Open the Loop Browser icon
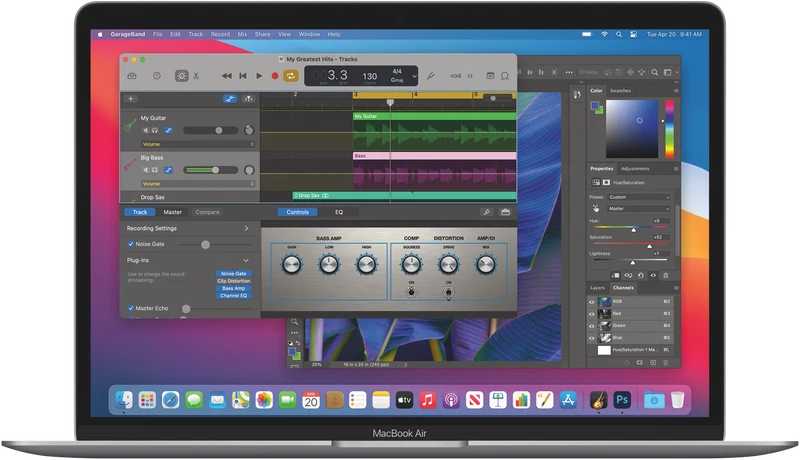The image size is (800, 460). (x=505, y=76)
